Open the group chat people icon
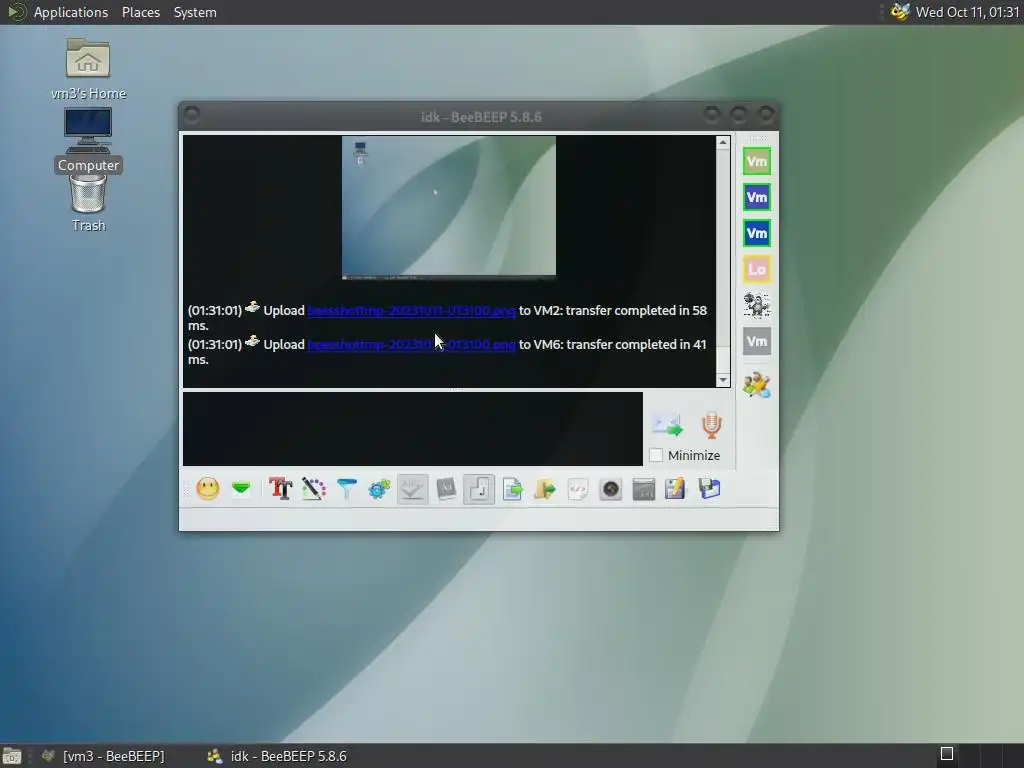 click(x=757, y=385)
